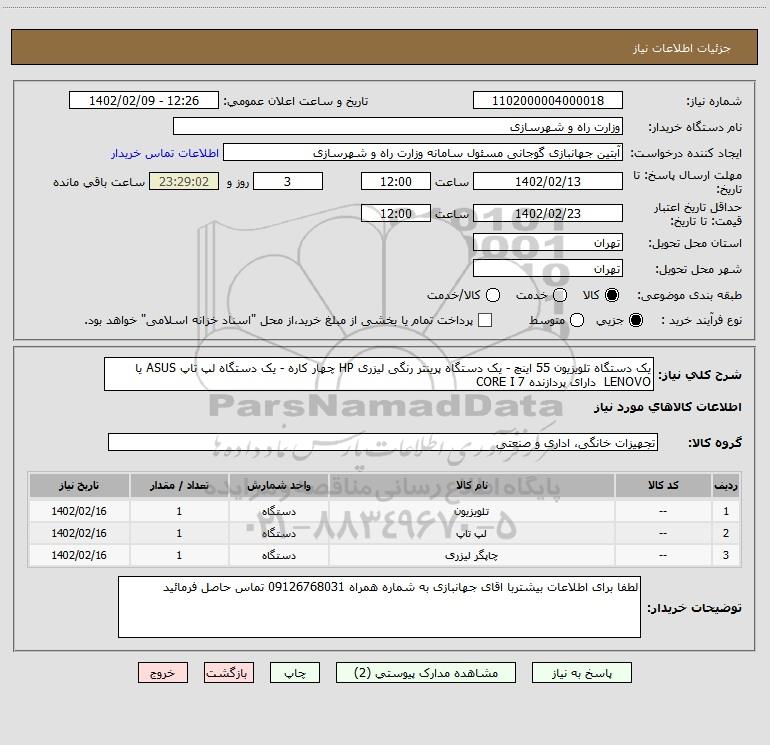Screen dimensions: 770x745
Task: Click the request creator name field
Action: (x=423, y=153)
